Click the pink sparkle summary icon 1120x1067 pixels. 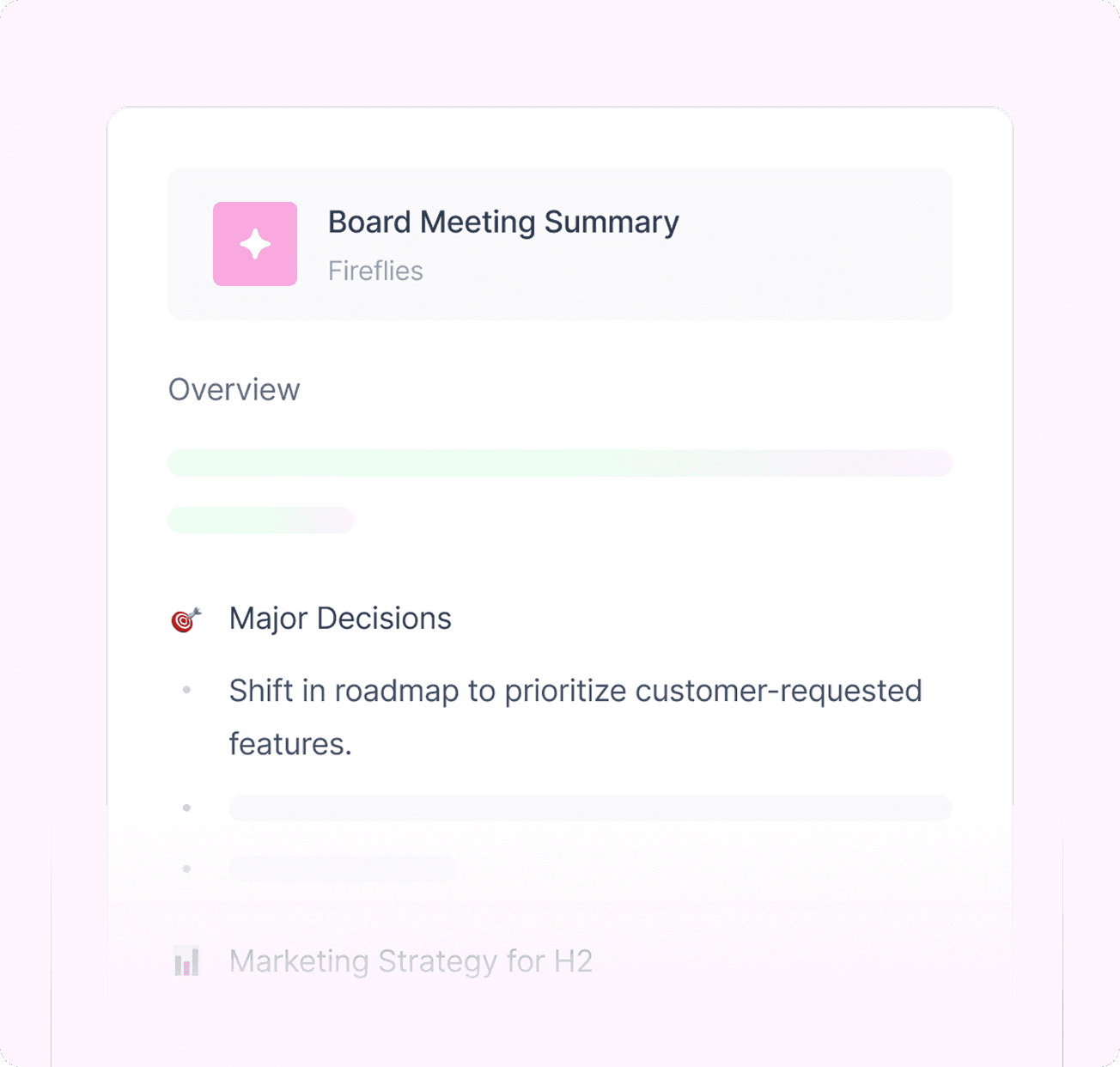tap(255, 244)
